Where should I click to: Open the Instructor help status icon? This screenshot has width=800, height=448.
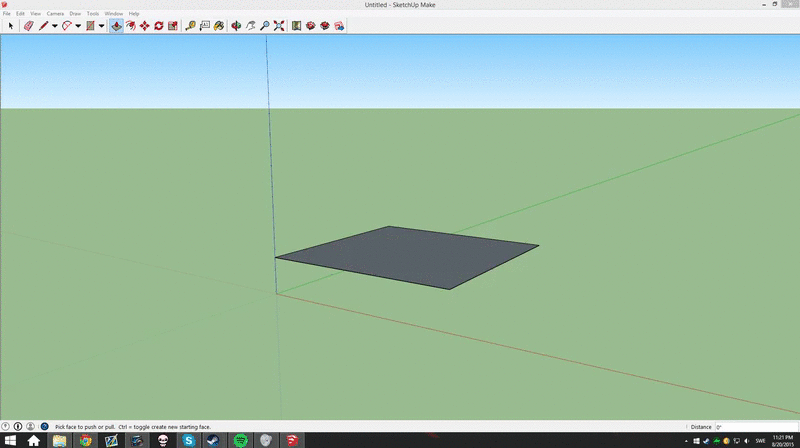pos(45,426)
